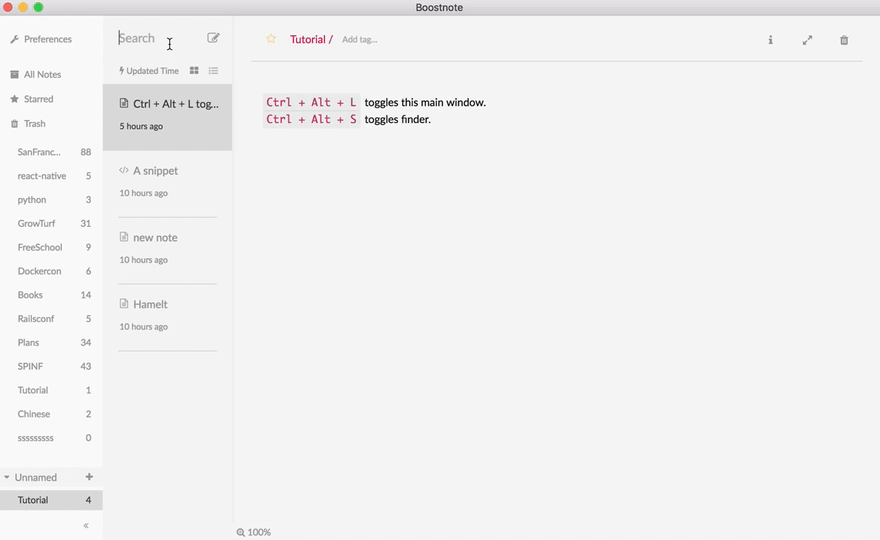
Task: Click the 100% zoom control
Action: click(254, 532)
